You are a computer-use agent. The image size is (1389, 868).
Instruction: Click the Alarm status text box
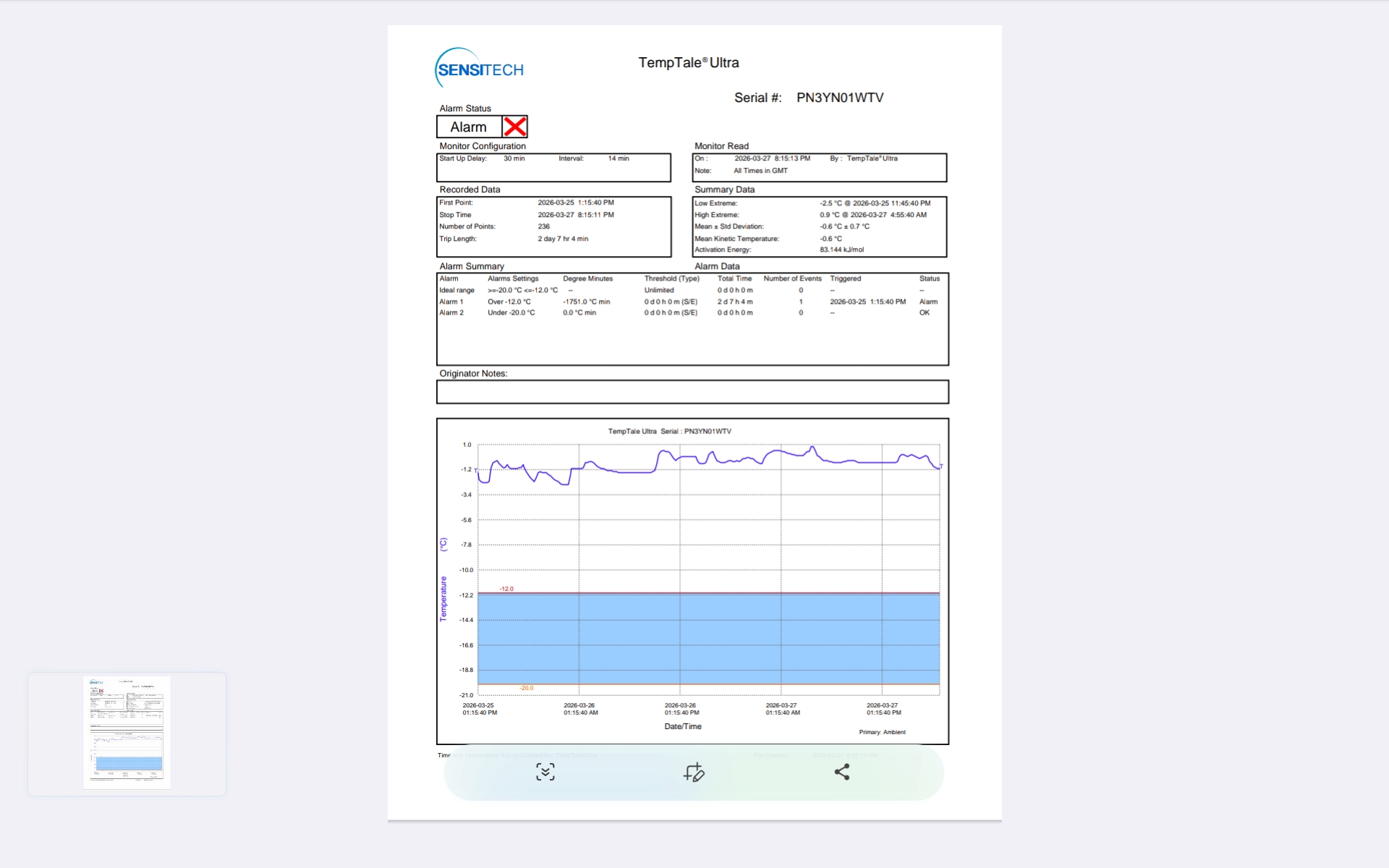469,127
